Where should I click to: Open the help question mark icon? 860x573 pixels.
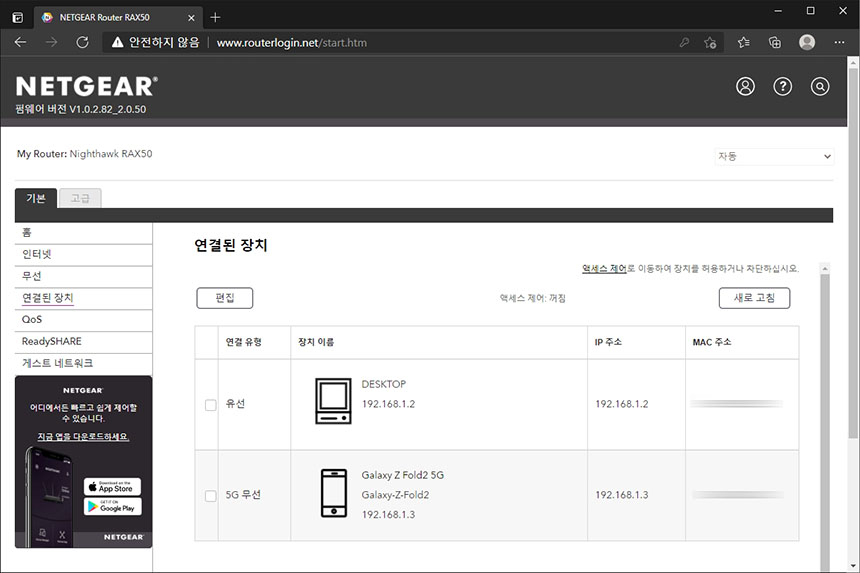[x=782, y=87]
